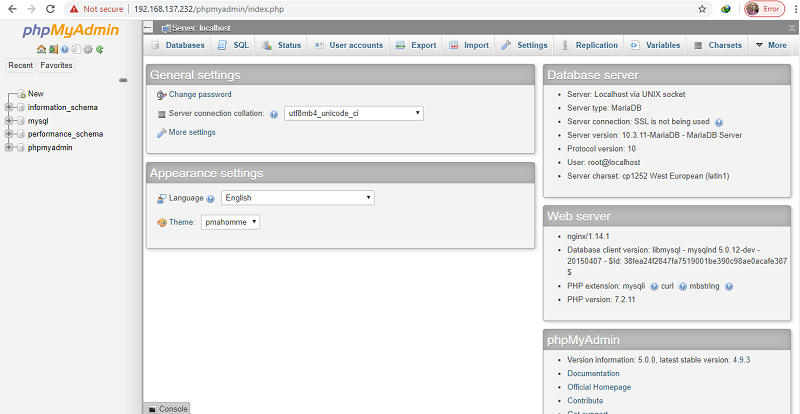Screen dimensions: 800x414
Task: Reload navigation panel with green arrow icon
Action: coord(100,48)
